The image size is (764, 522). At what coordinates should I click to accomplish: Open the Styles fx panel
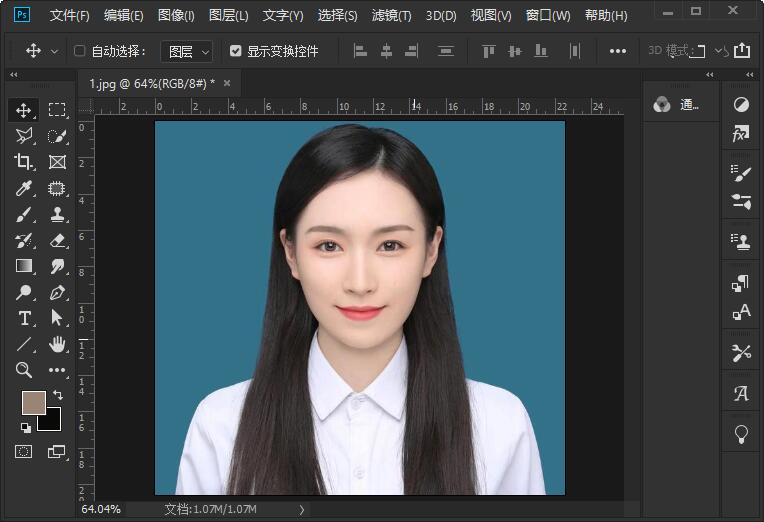(741, 133)
